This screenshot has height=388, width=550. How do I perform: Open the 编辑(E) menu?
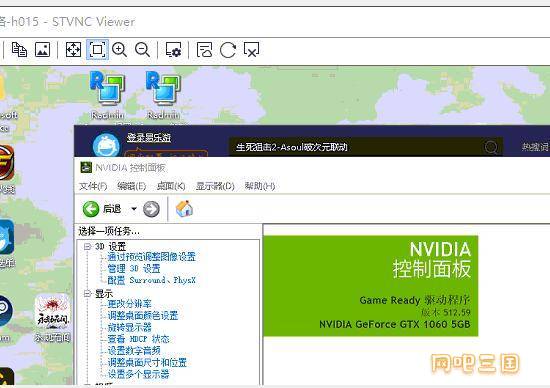[x=132, y=186]
